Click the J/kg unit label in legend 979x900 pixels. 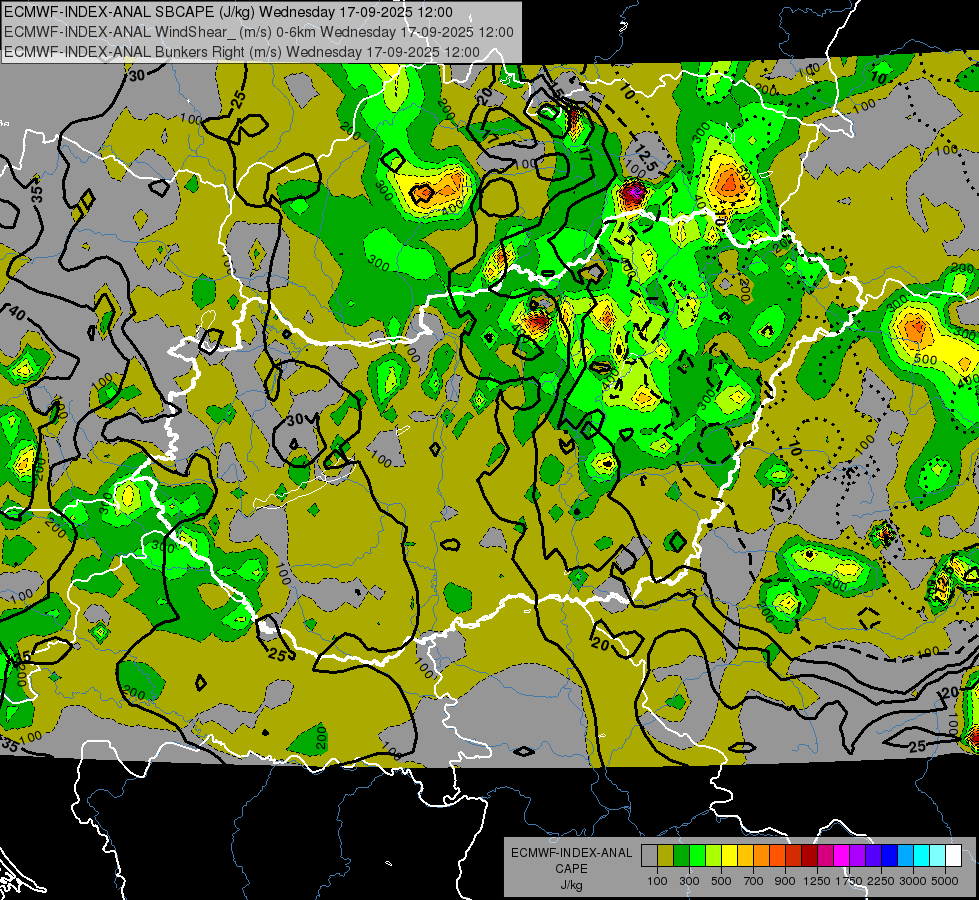(x=571, y=885)
